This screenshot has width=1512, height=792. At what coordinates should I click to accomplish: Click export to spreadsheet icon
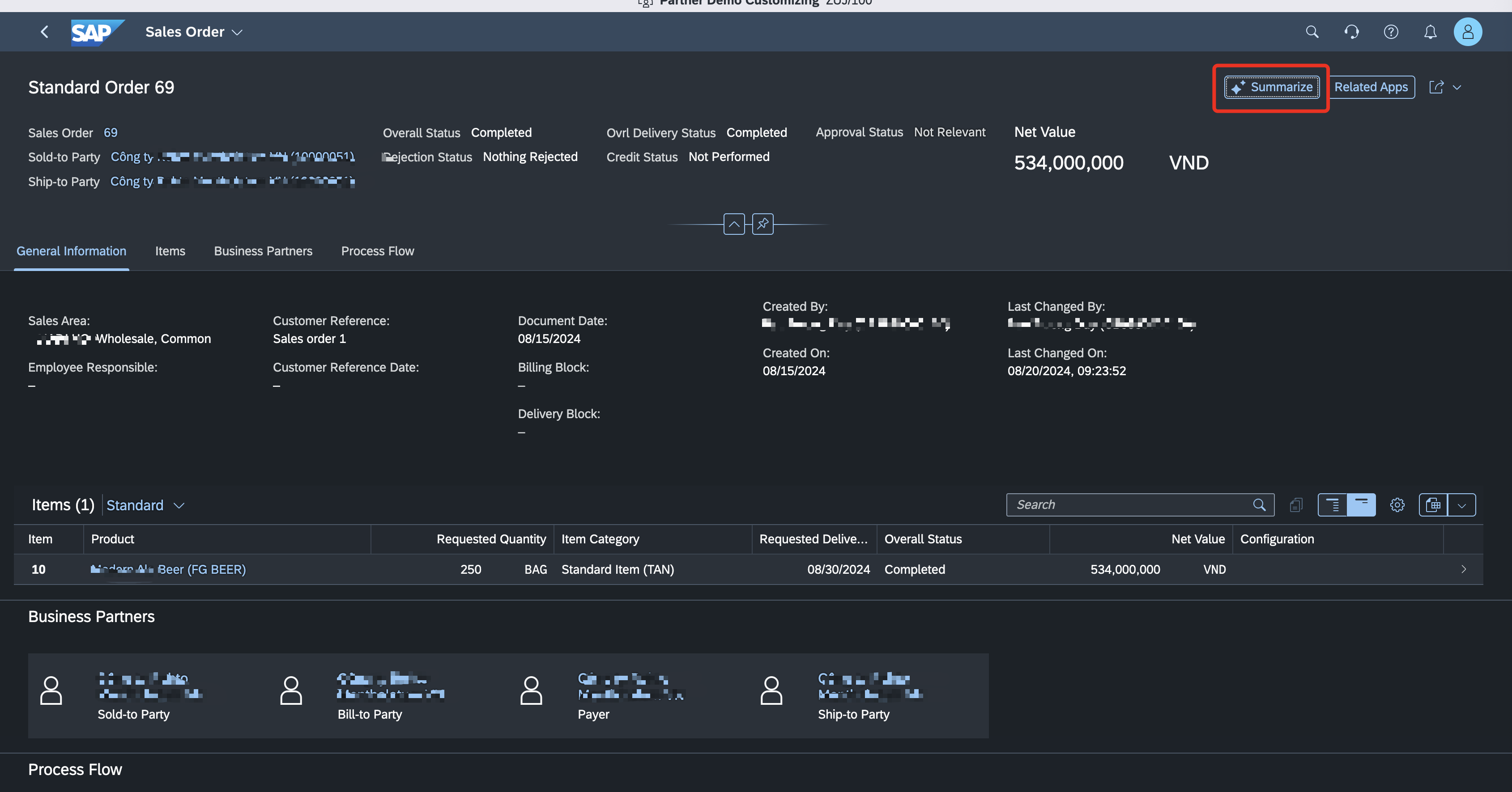1433,505
